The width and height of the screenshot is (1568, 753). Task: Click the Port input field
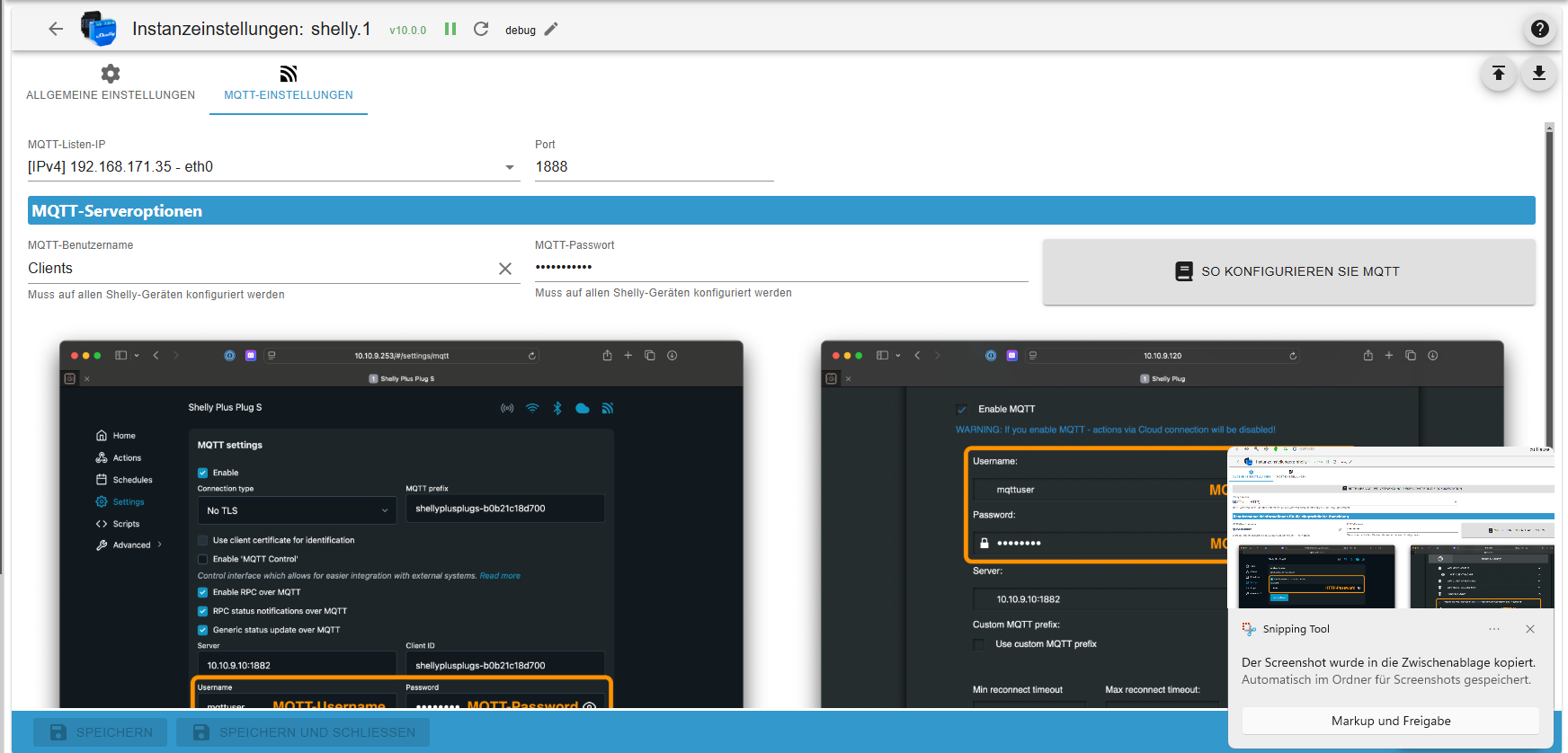[x=655, y=167]
